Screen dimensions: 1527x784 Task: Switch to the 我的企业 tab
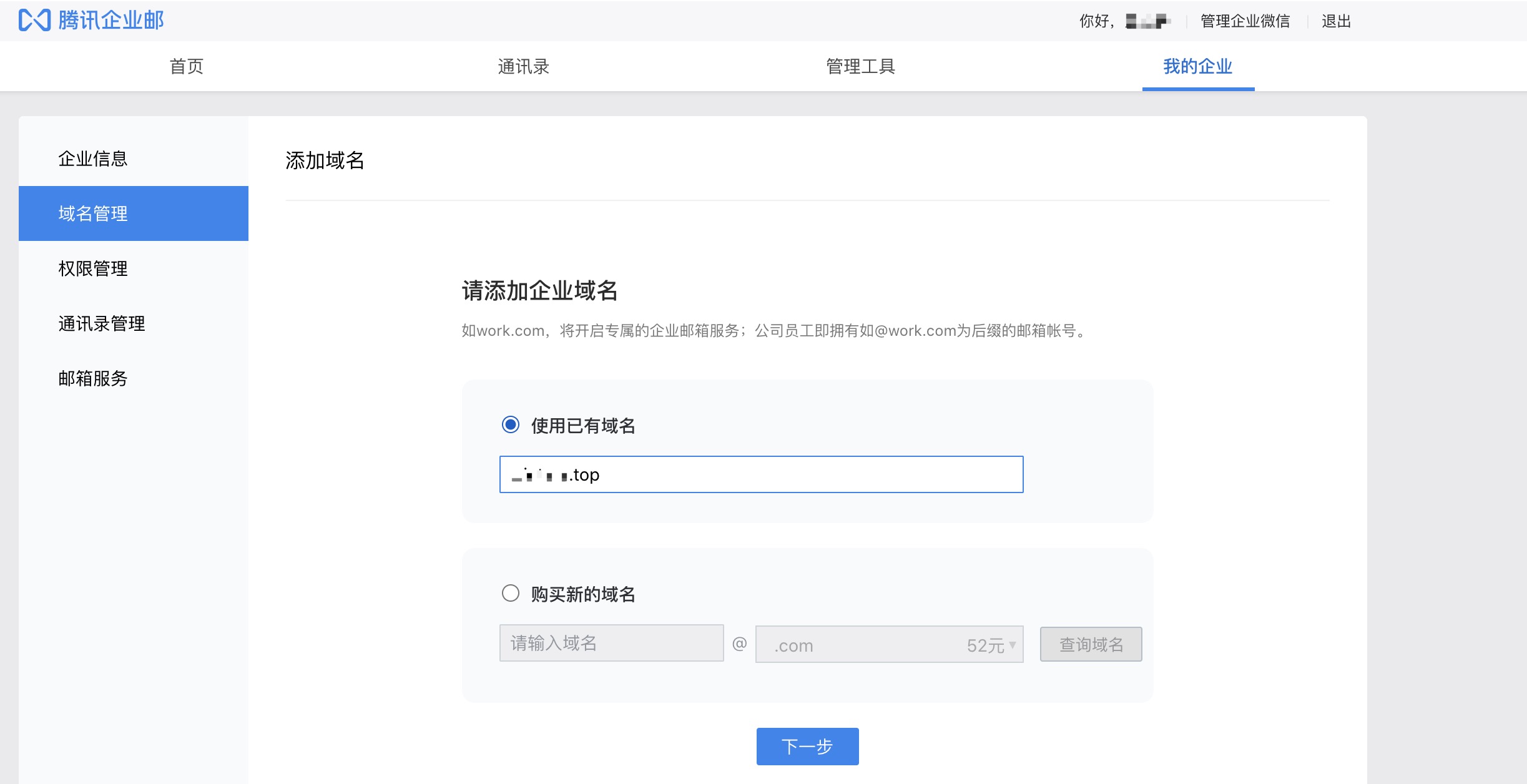(1197, 66)
